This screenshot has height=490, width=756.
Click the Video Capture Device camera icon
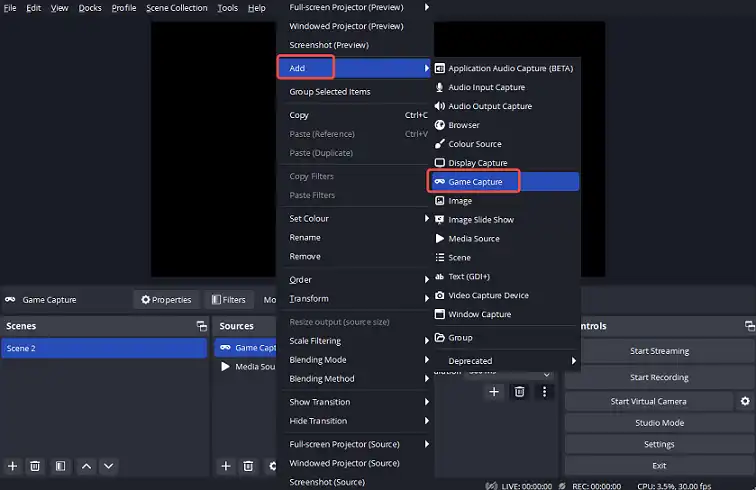pyautogui.click(x=439, y=295)
